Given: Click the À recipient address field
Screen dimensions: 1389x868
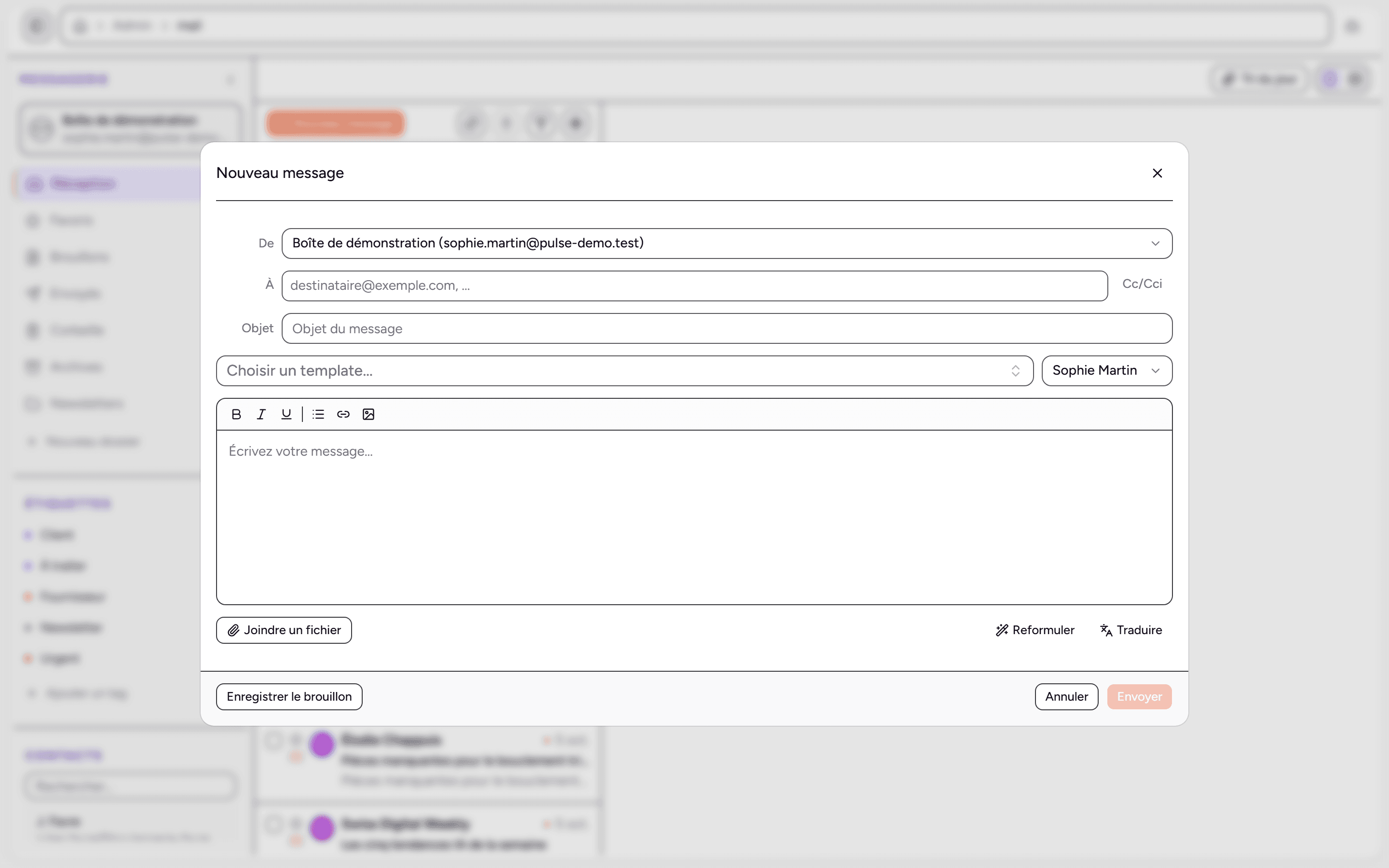Looking at the screenshot, I should 694,286.
